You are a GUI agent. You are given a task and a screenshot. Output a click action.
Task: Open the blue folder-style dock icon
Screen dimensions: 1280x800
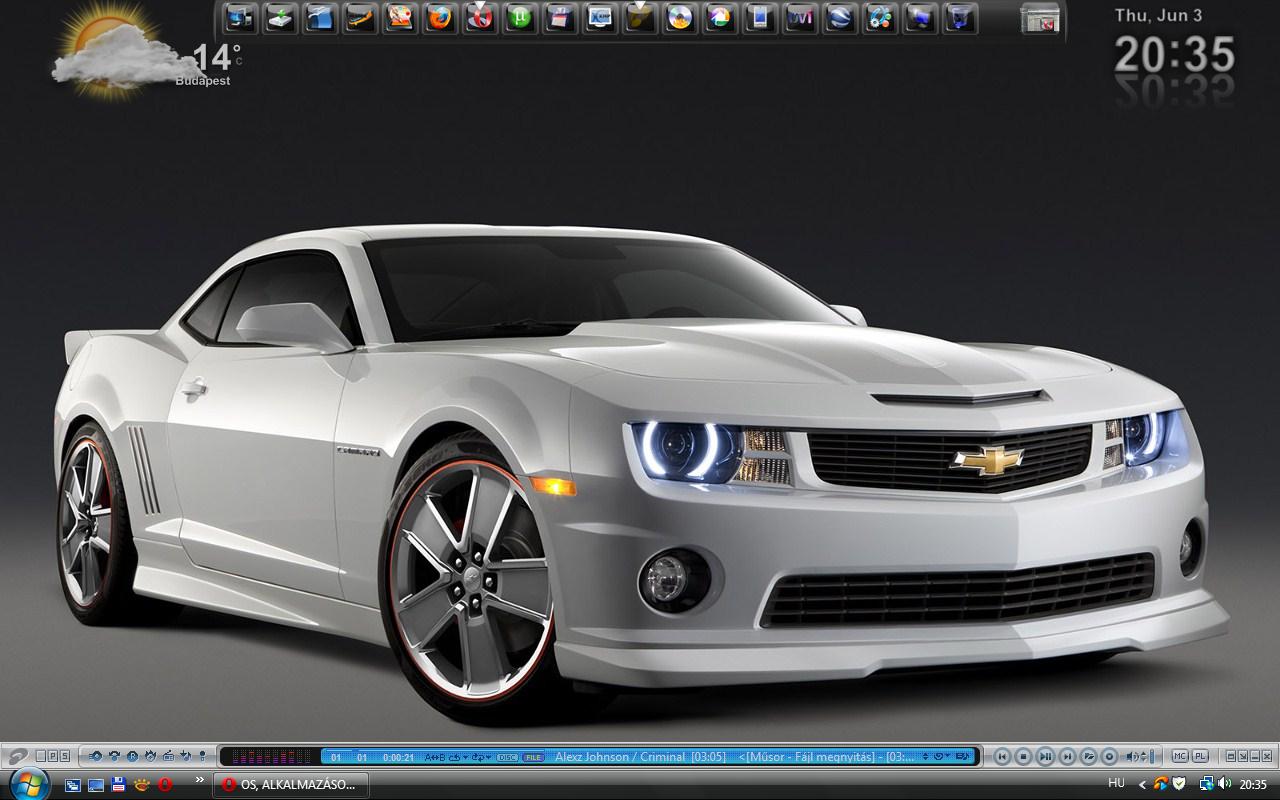[x=320, y=17]
